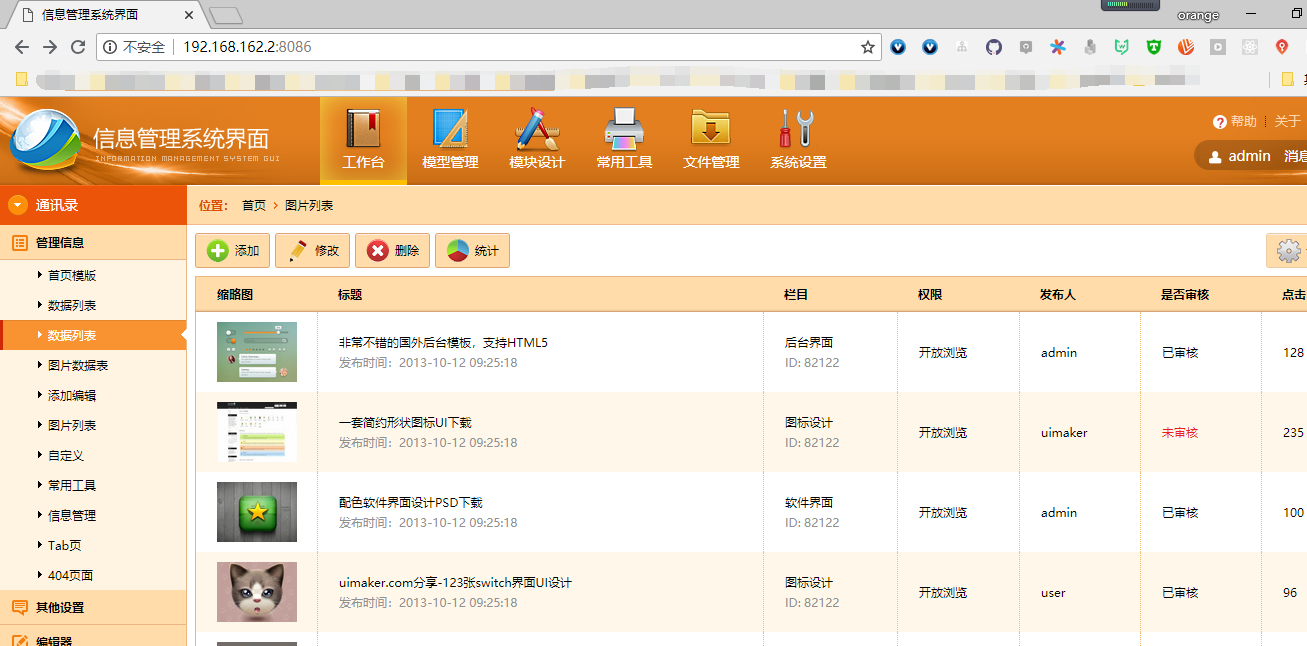1307x646 pixels.
Task: Click the 发布人 column header
Action: tap(1058, 294)
